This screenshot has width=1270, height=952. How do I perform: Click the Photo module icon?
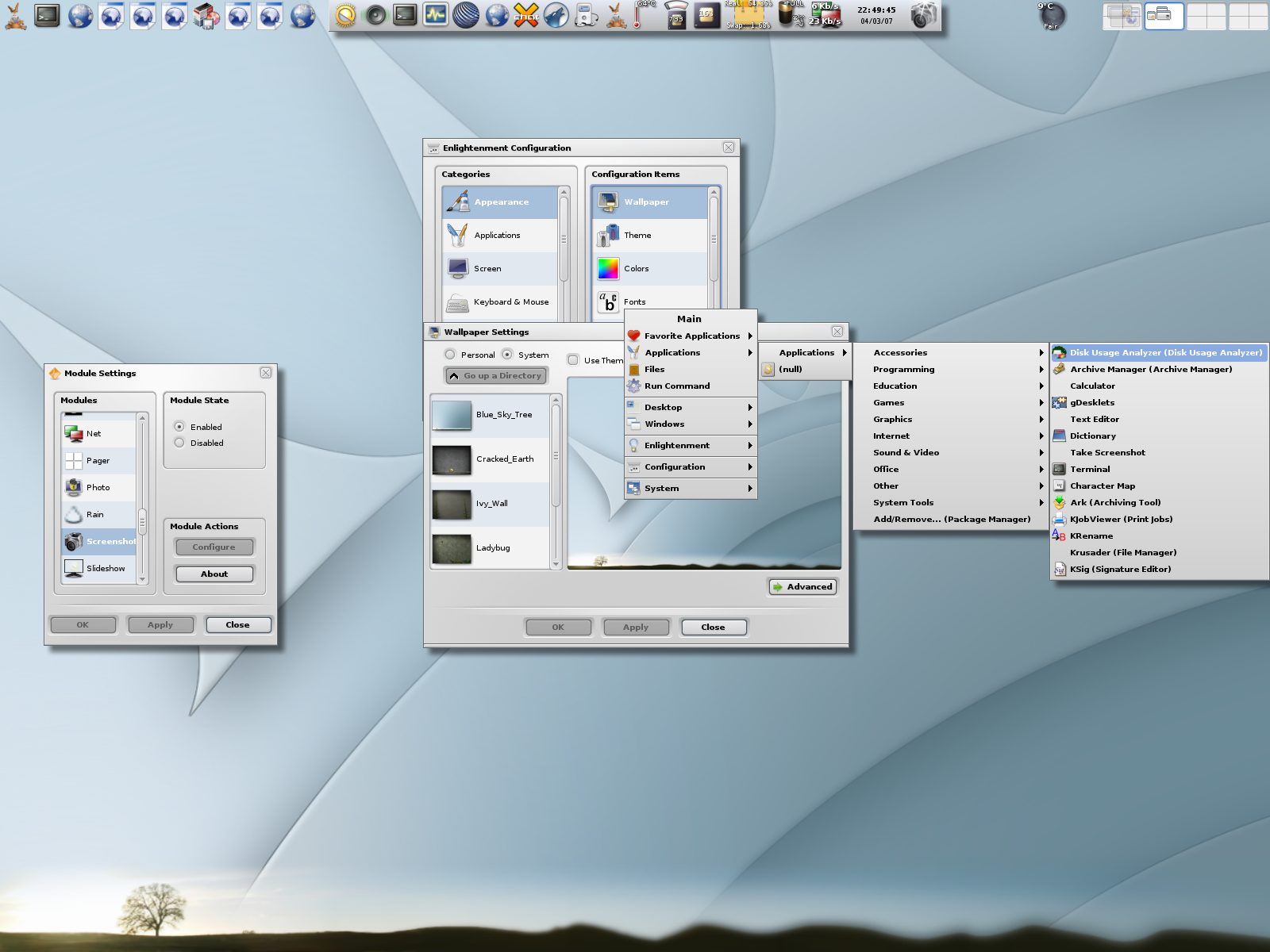74,488
